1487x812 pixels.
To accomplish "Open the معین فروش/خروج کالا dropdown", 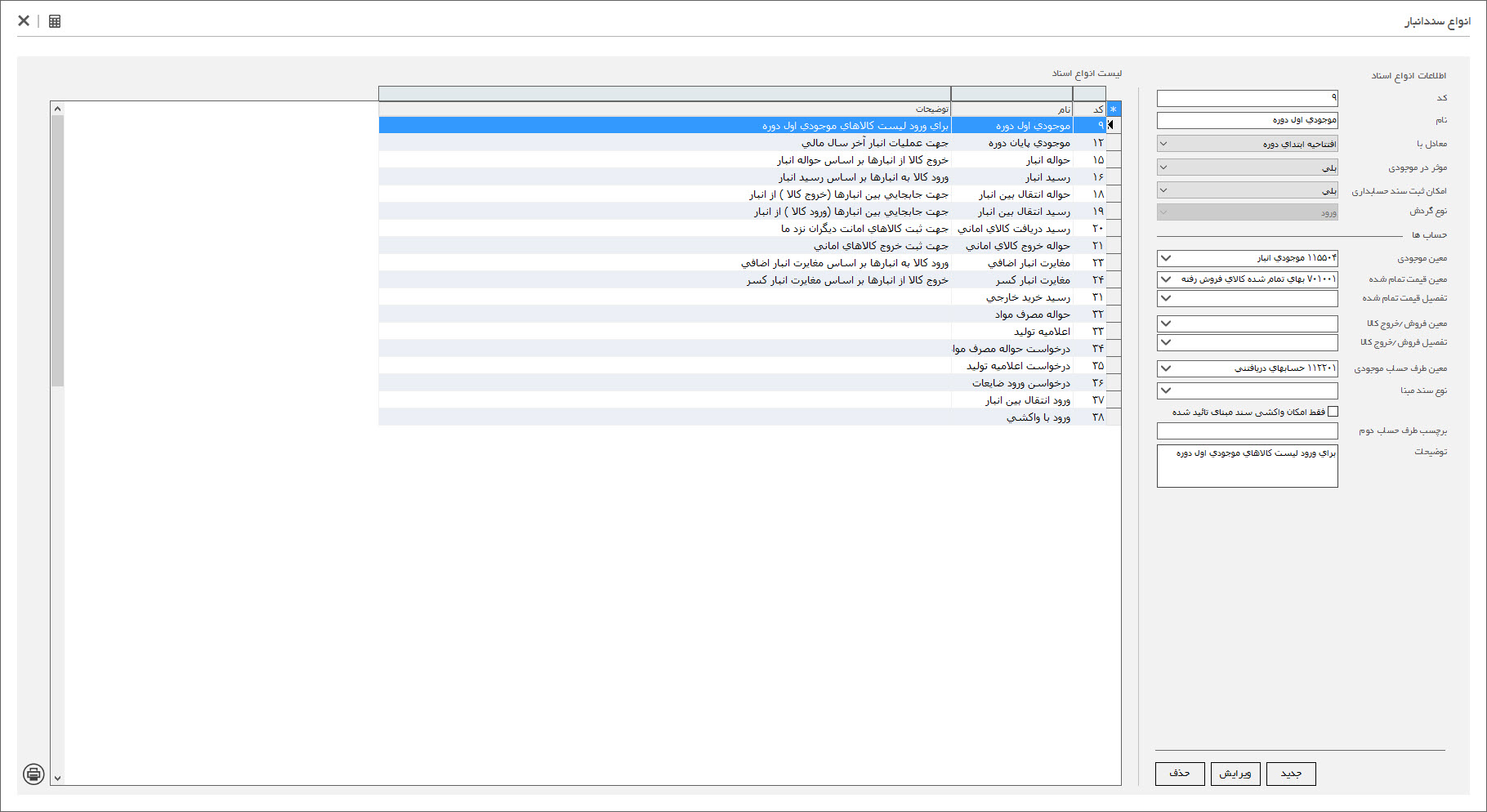I will [x=1166, y=323].
